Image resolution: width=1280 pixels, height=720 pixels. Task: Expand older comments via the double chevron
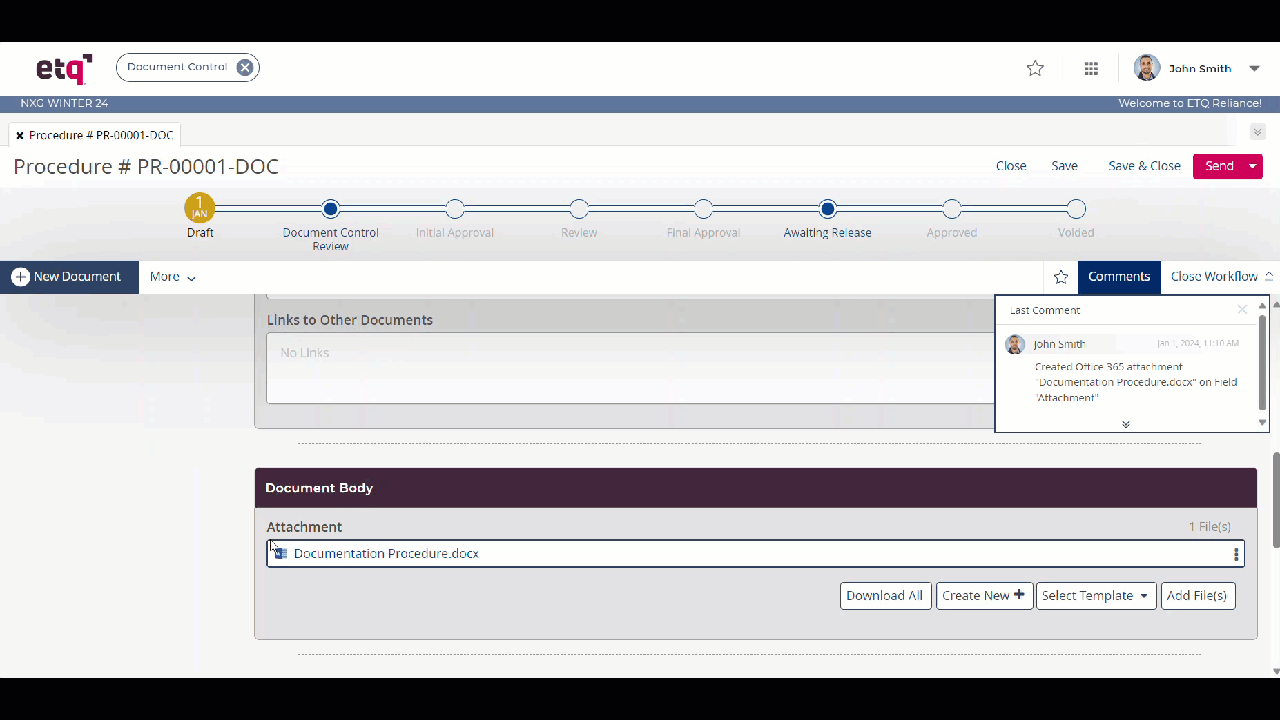pyautogui.click(x=1125, y=424)
